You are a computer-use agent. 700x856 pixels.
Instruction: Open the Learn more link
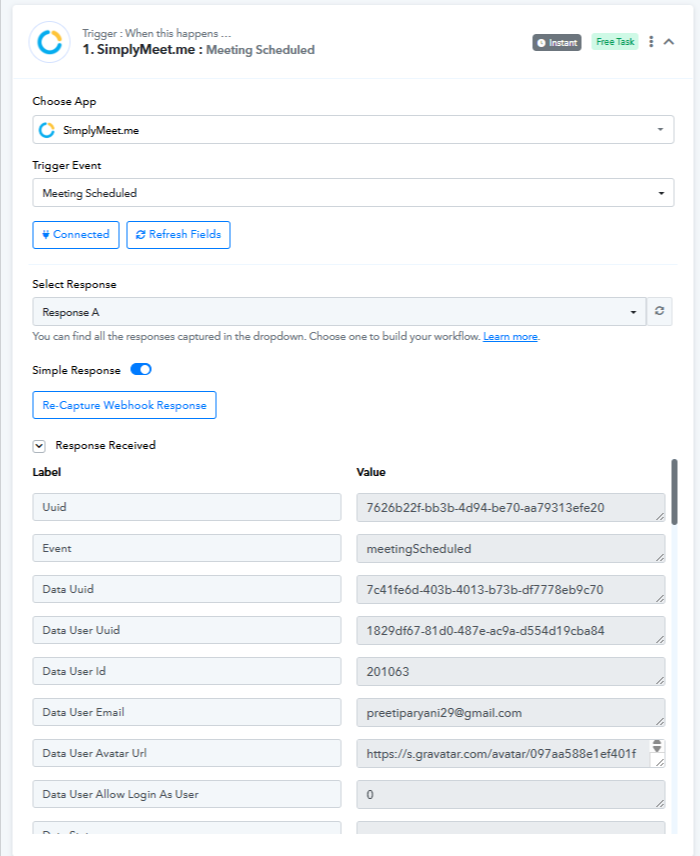(510, 337)
